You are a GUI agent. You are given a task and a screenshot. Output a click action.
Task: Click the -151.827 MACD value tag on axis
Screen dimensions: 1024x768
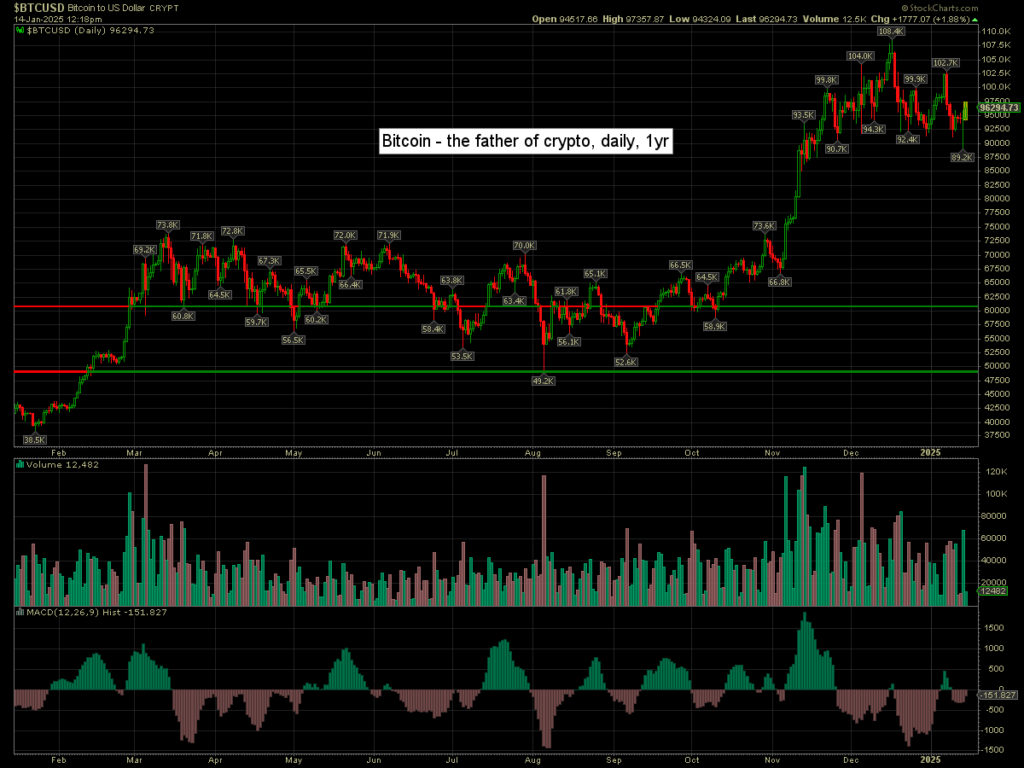click(998, 694)
